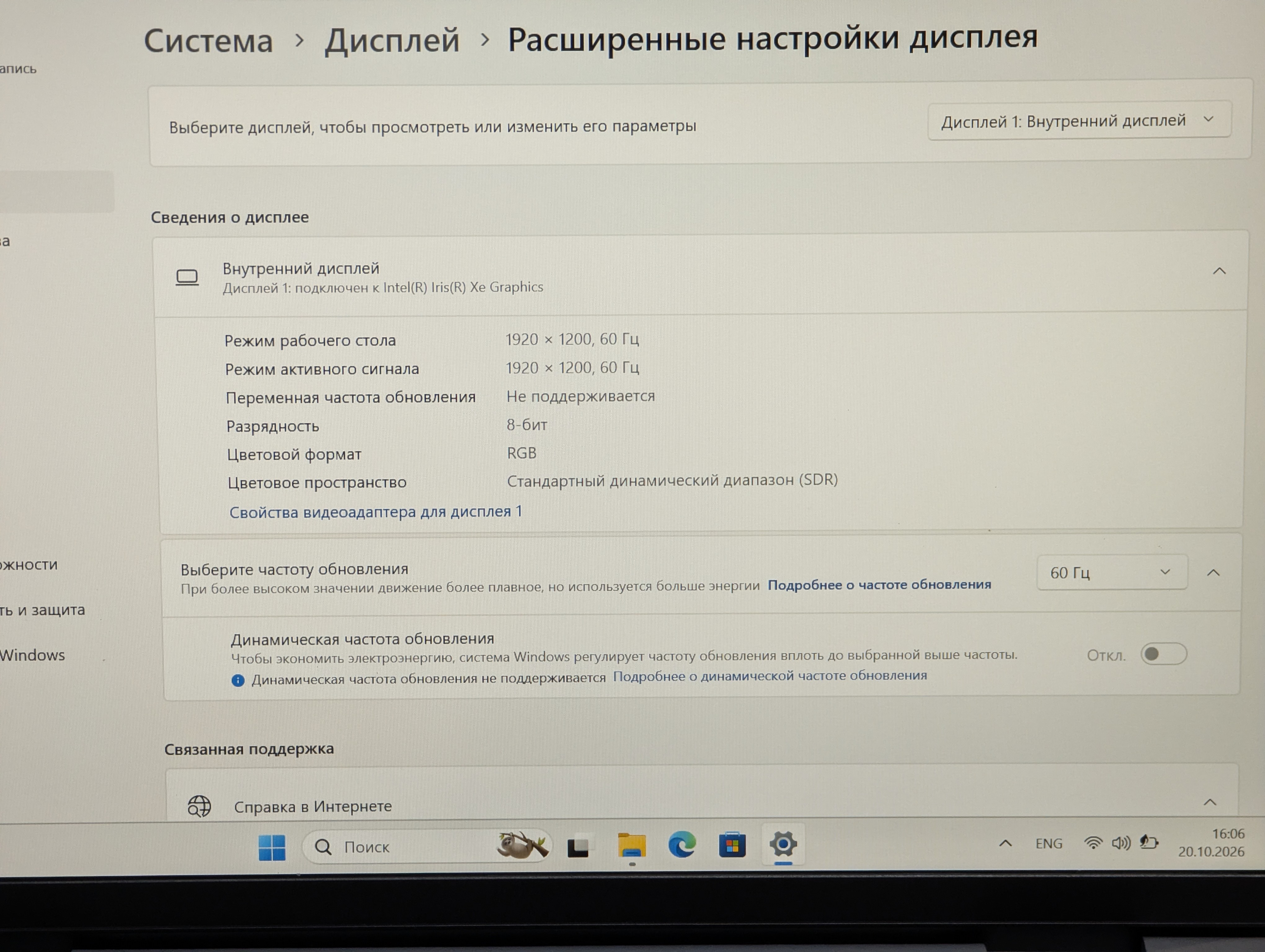Open Подробнее о частоте обновления link
This screenshot has width=1265, height=952.
pos(879,584)
